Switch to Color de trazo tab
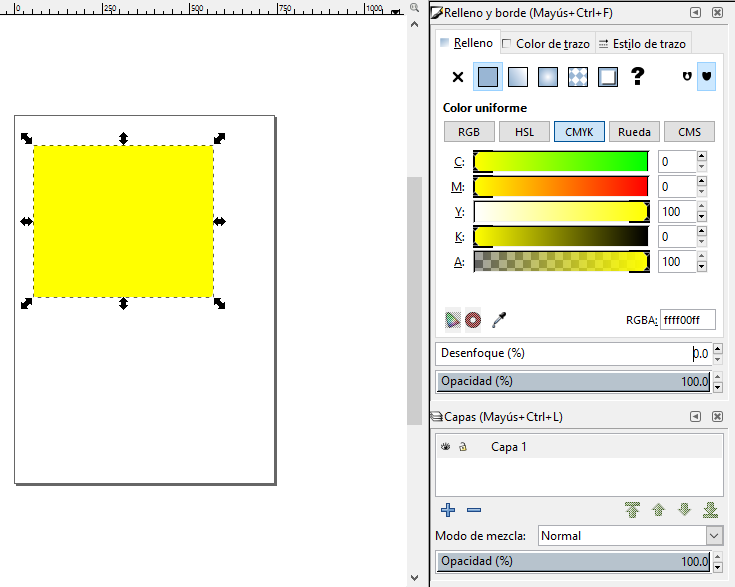Screen dimensions: 735x587 tap(547, 44)
